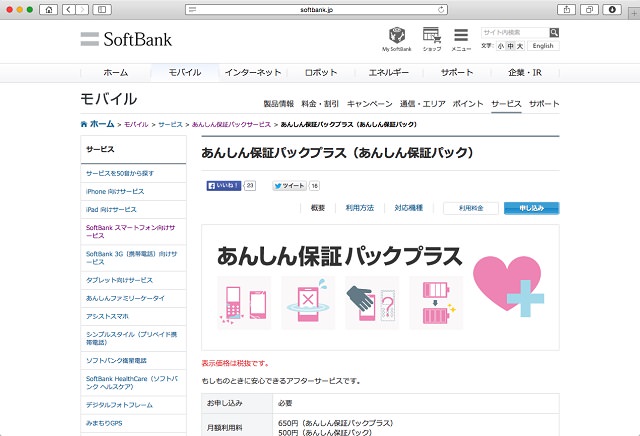Toggle the Safari sidebar button

pos(102,9)
